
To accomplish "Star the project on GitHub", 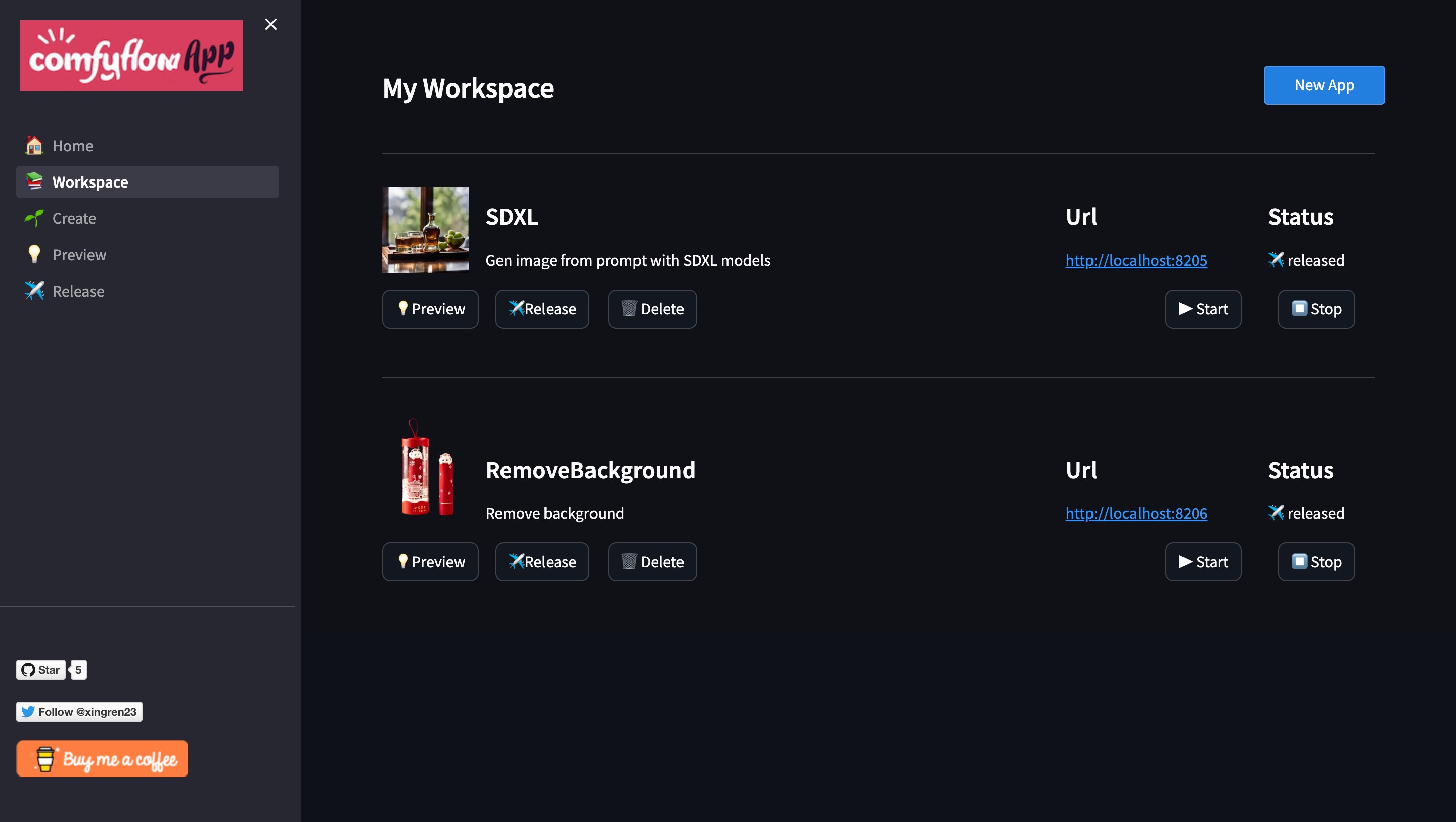I will (x=40, y=670).
